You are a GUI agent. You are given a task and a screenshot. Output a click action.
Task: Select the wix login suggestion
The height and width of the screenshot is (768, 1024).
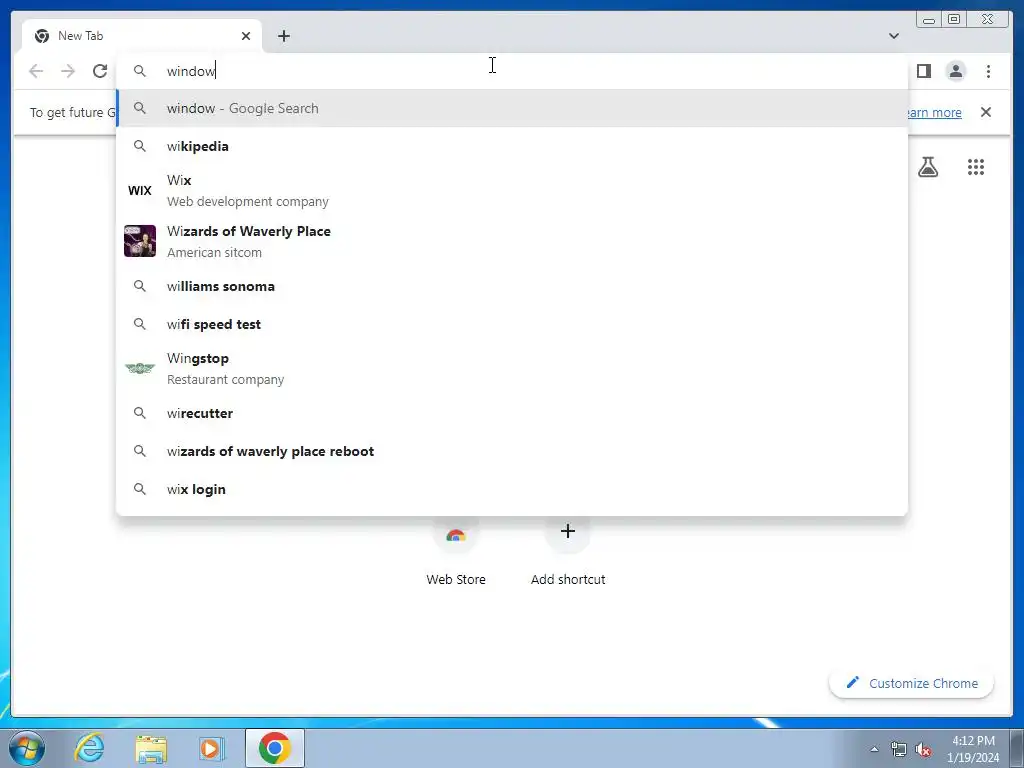512,488
